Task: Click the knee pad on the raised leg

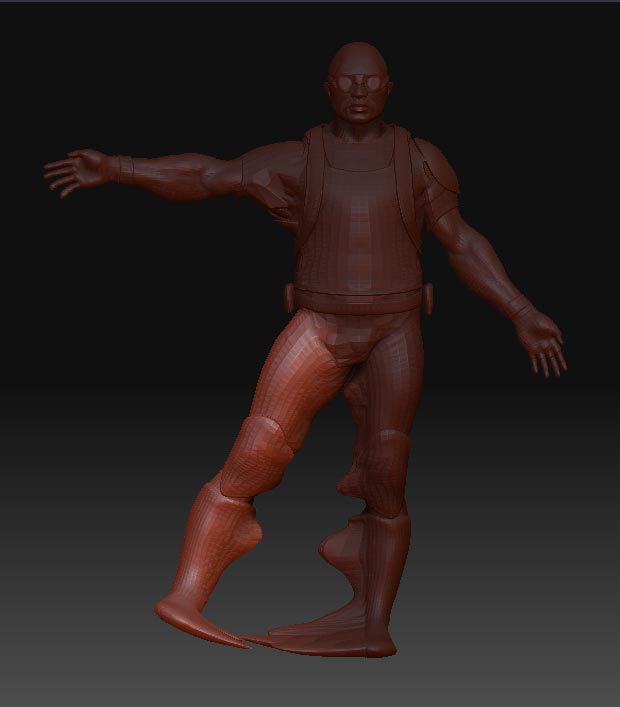Action: 255,455
